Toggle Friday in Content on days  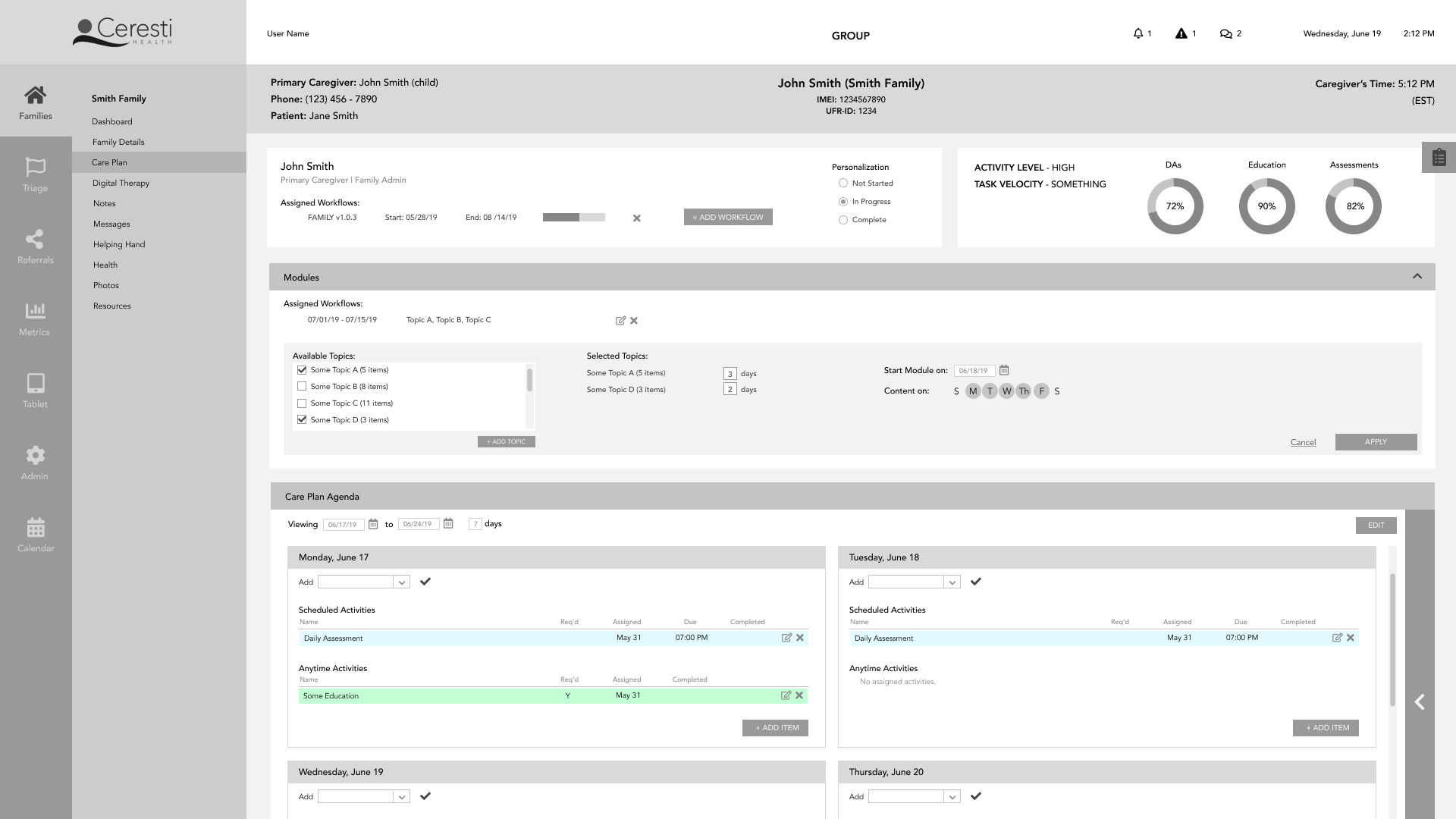click(1041, 391)
